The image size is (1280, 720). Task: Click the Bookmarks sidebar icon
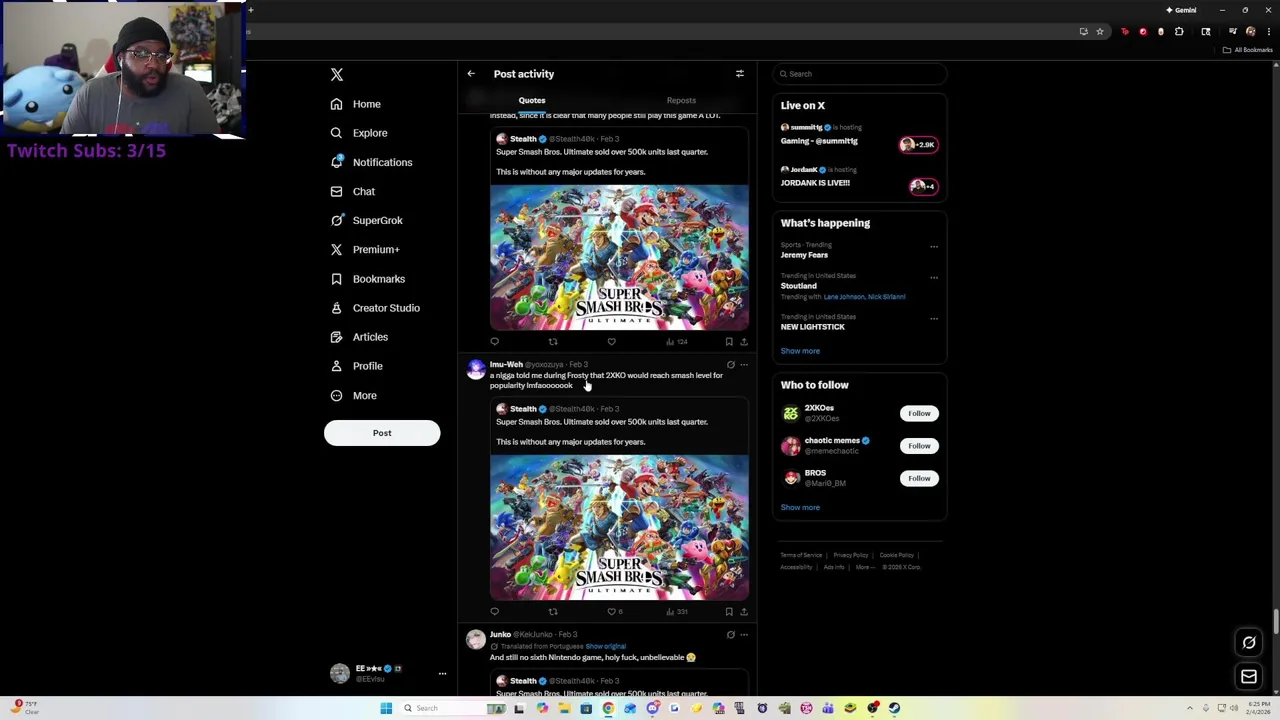[x=336, y=279]
